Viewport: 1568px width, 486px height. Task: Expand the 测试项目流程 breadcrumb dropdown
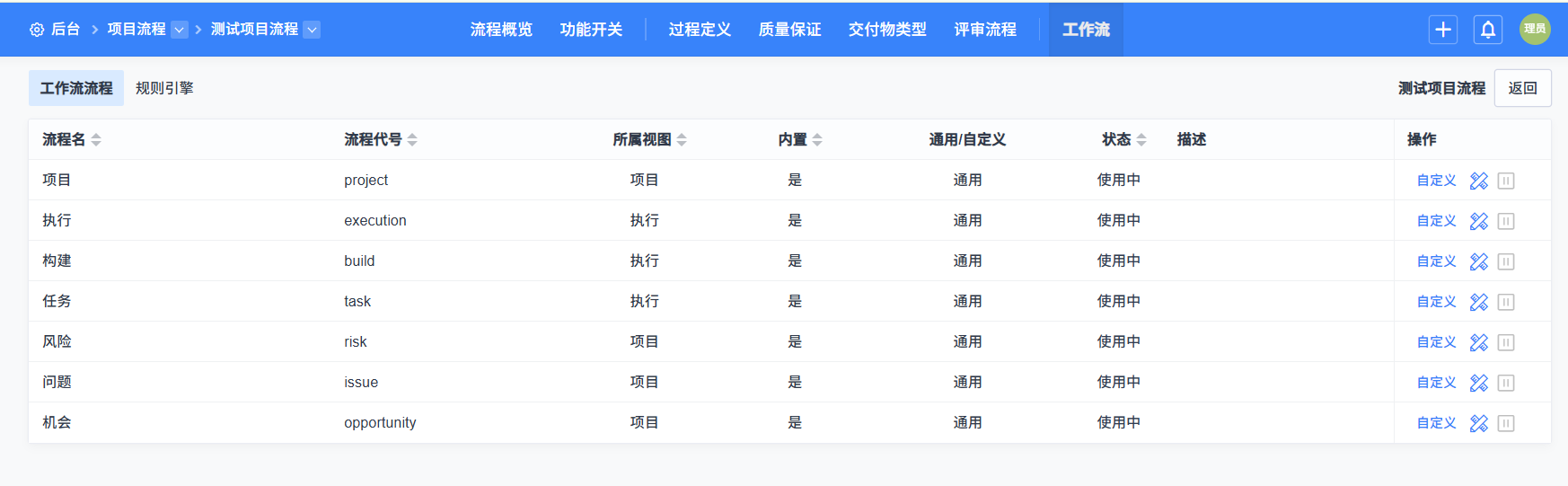312,30
